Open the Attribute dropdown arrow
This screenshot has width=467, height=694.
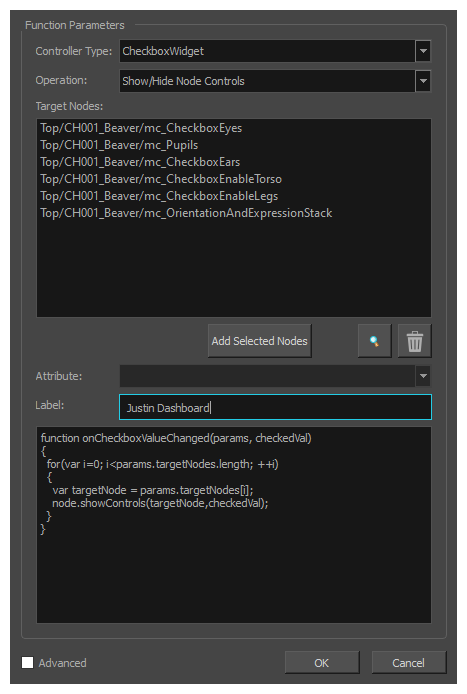click(x=423, y=376)
